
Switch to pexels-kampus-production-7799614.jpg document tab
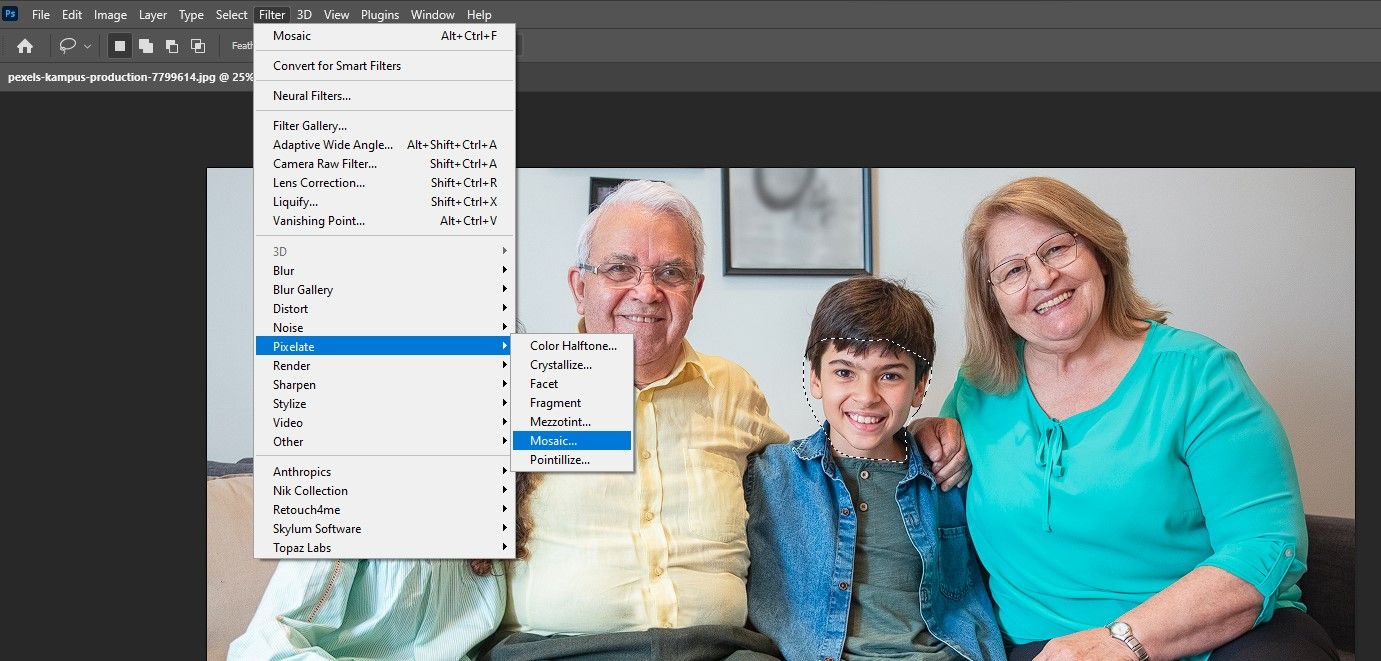(130, 77)
